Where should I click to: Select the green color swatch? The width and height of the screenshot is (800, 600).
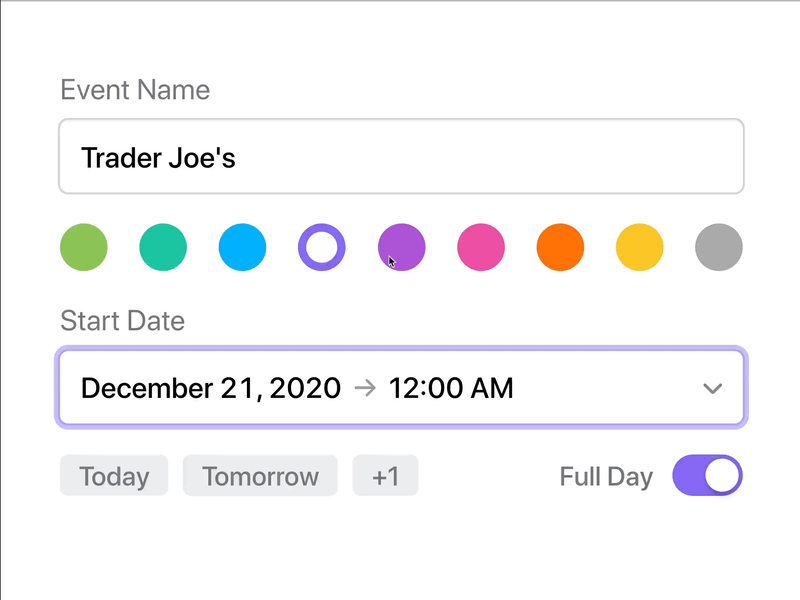(x=84, y=247)
